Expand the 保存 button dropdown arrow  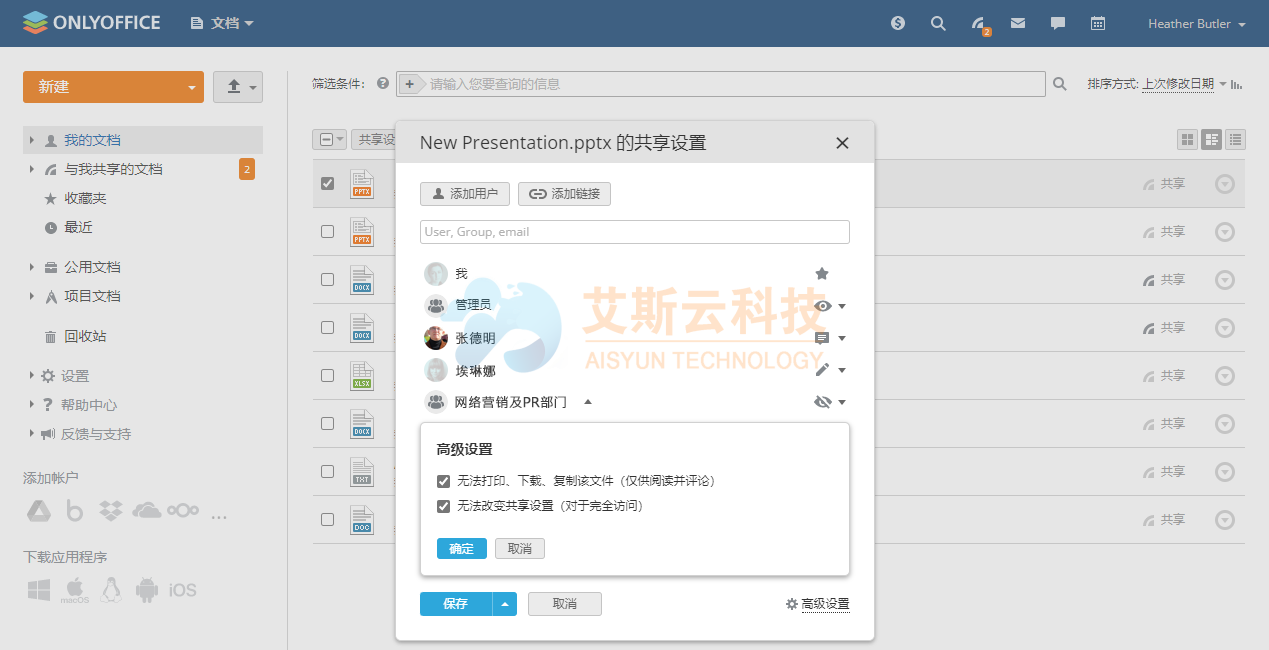point(505,604)
